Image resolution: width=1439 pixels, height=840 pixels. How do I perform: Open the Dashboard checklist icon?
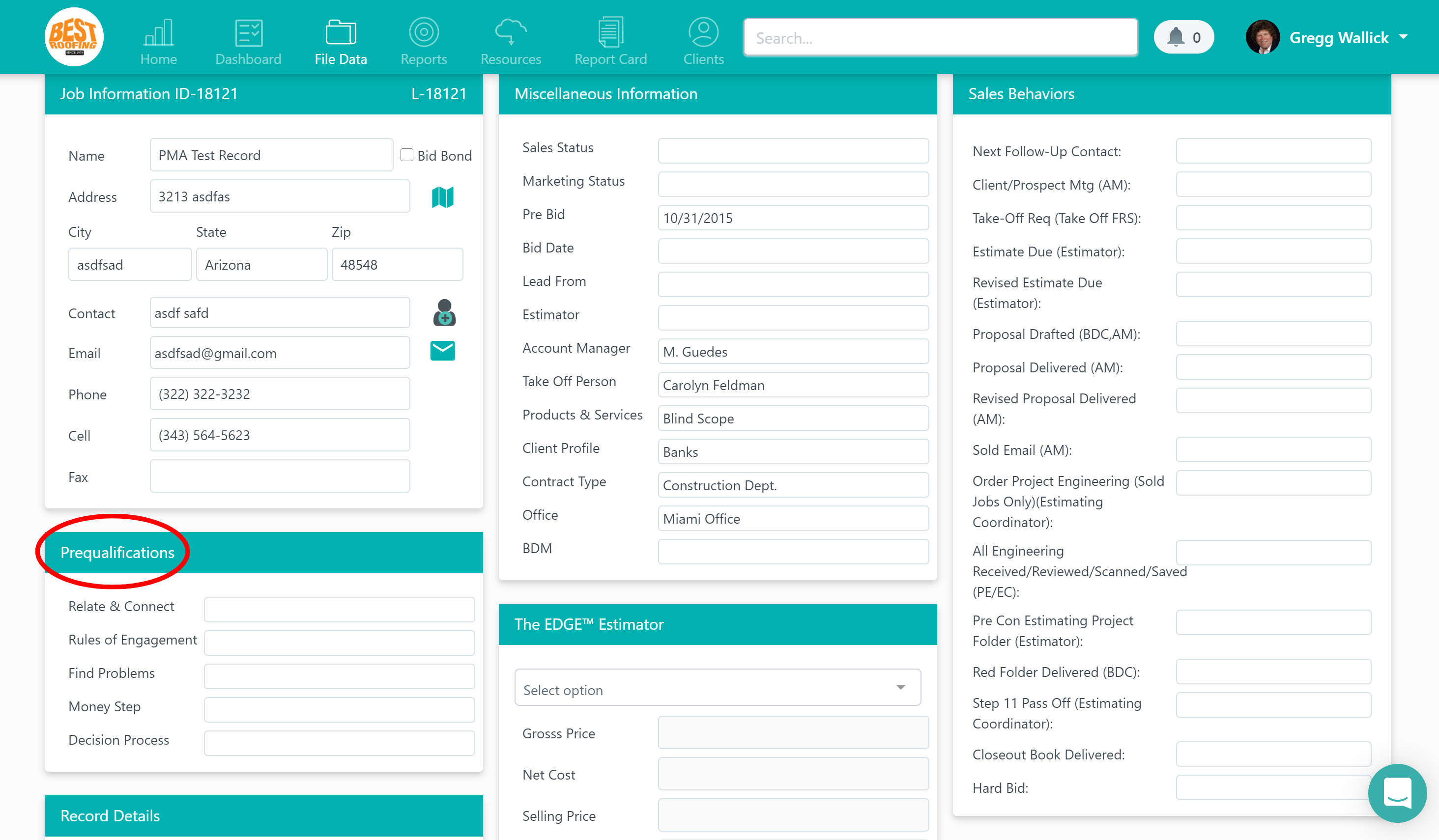(x=248, y=32)
